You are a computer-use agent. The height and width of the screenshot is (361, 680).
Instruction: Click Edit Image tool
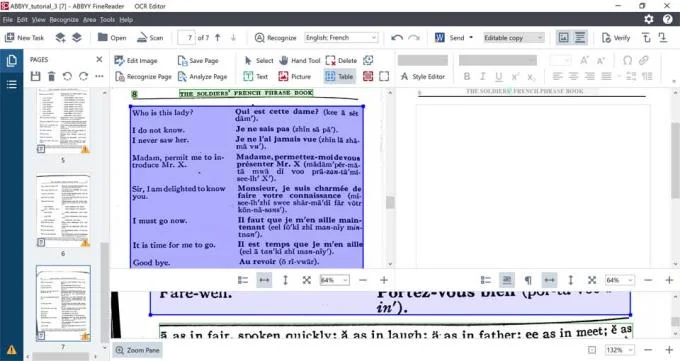(x=136, y=60)
